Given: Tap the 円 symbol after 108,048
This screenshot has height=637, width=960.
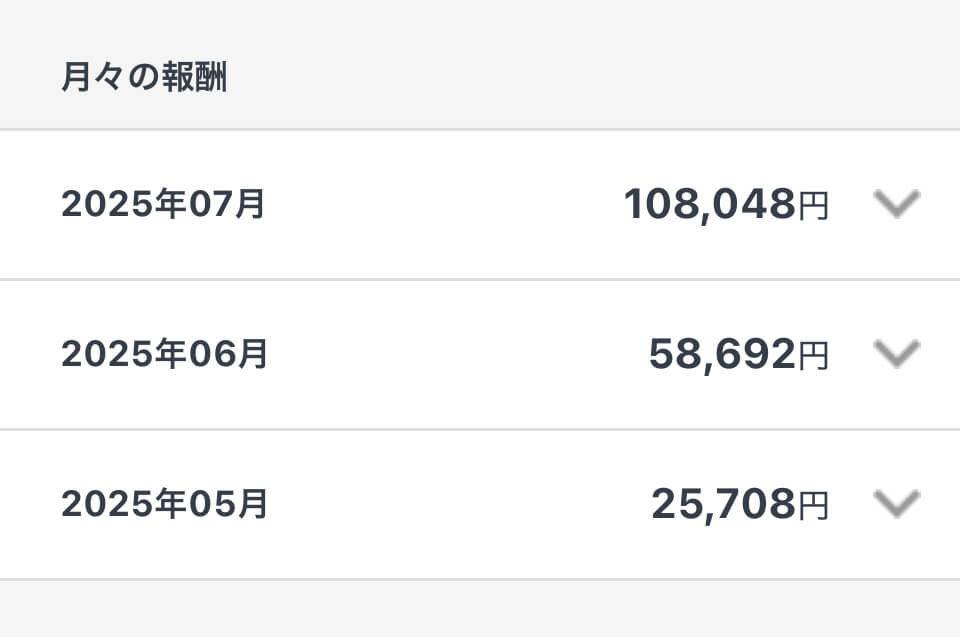Looking at the screenshot, I should click(813, 207).
